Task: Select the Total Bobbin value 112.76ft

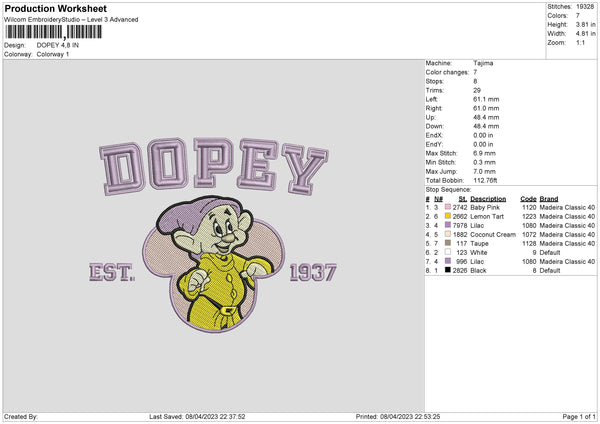Action: click(x=485, y=180)
